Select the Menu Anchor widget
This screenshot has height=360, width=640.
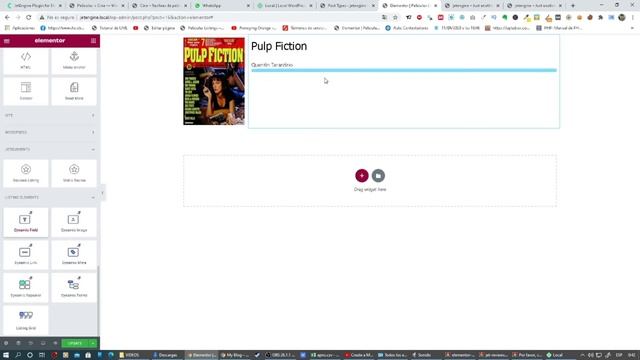[x=74, y=61]
